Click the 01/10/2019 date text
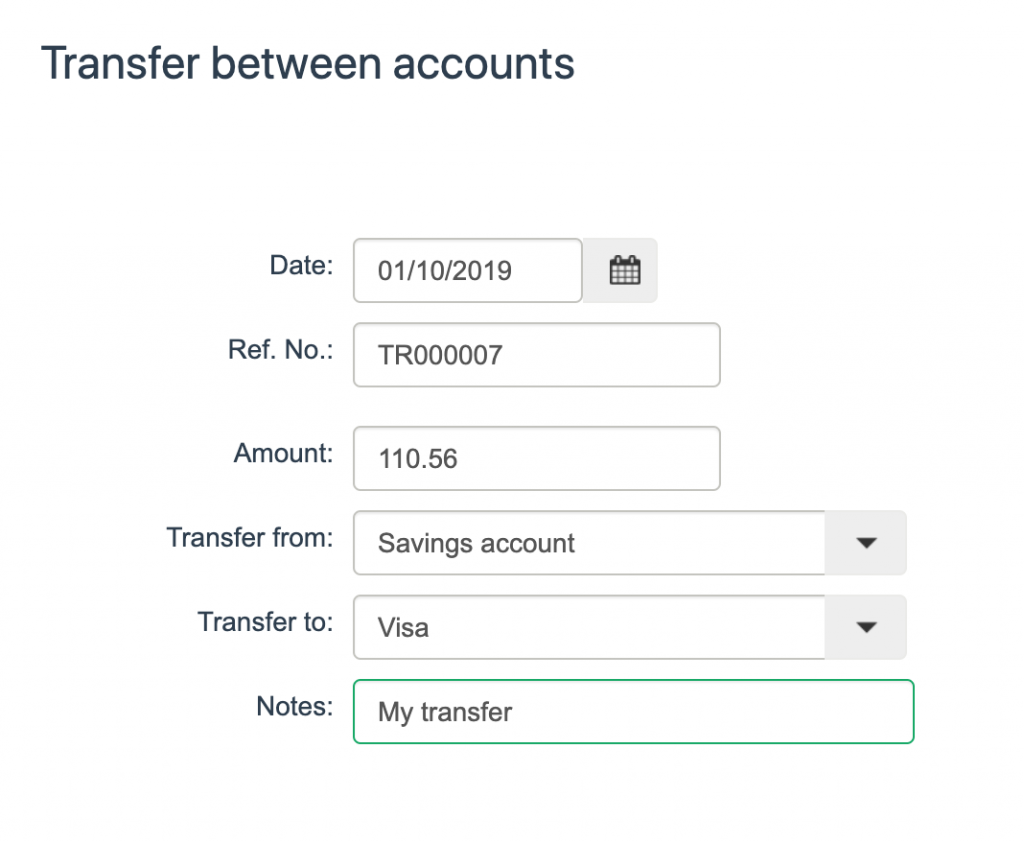Image resolution: width=1024 pixels, height=842 pixels. point(445,270)
